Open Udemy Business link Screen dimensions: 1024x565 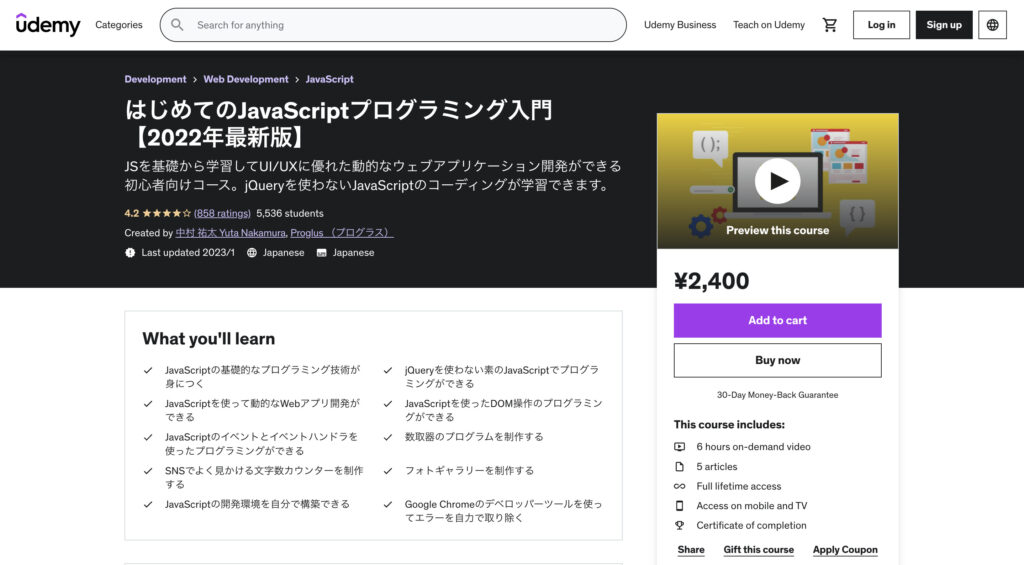[680, 25]
